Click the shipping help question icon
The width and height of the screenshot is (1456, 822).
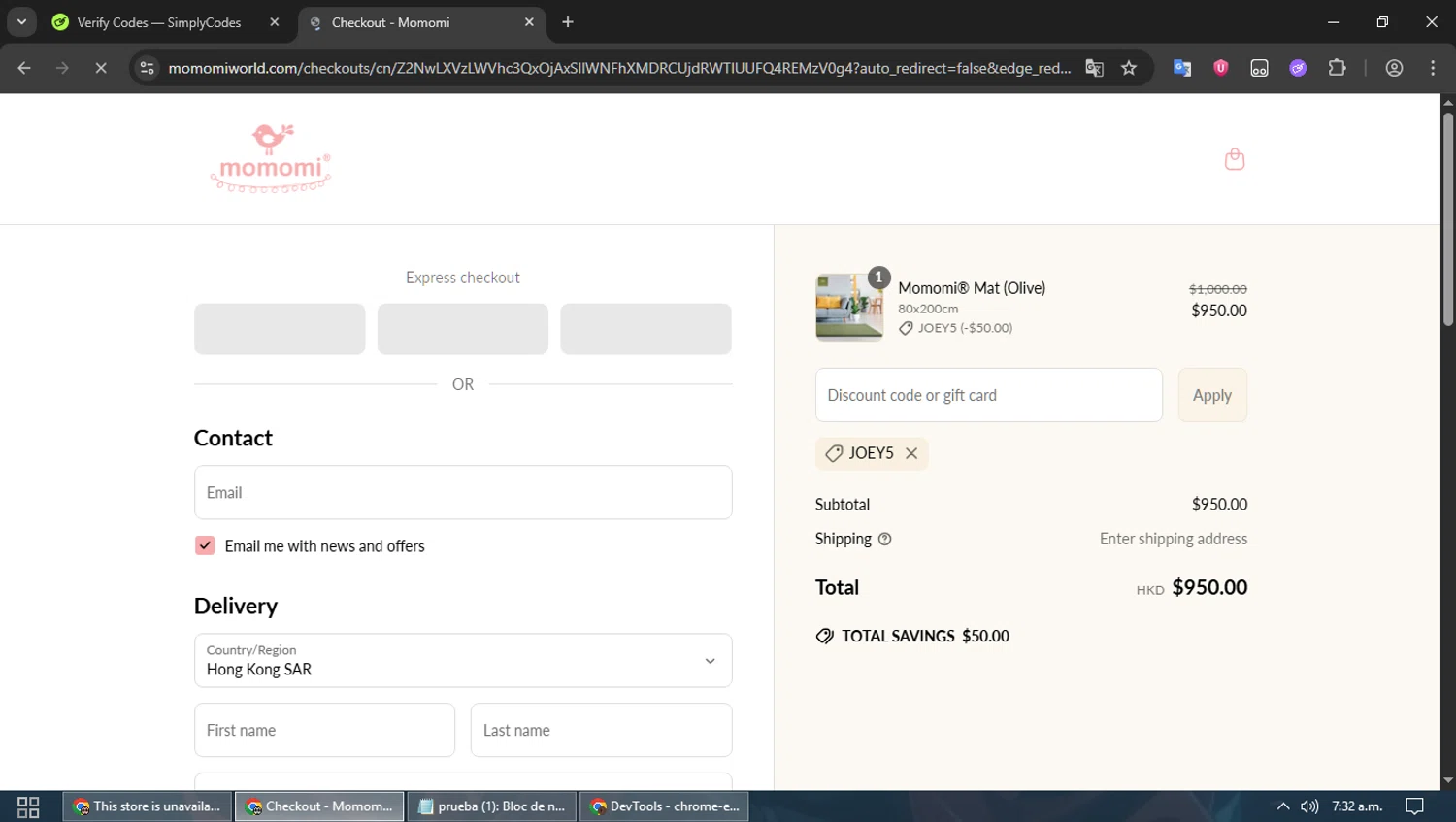coord(884,540)
